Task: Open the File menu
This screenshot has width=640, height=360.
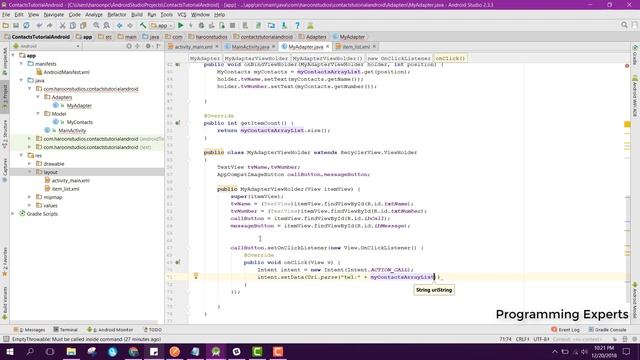Action: click(x=6, y=15)
